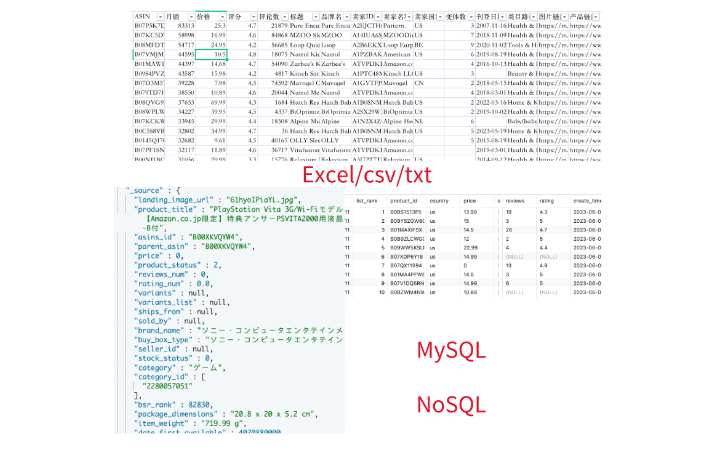
Task: Select the listing date cell 2020-11-02
Action: pyautogui.click(x=491, y=45)
